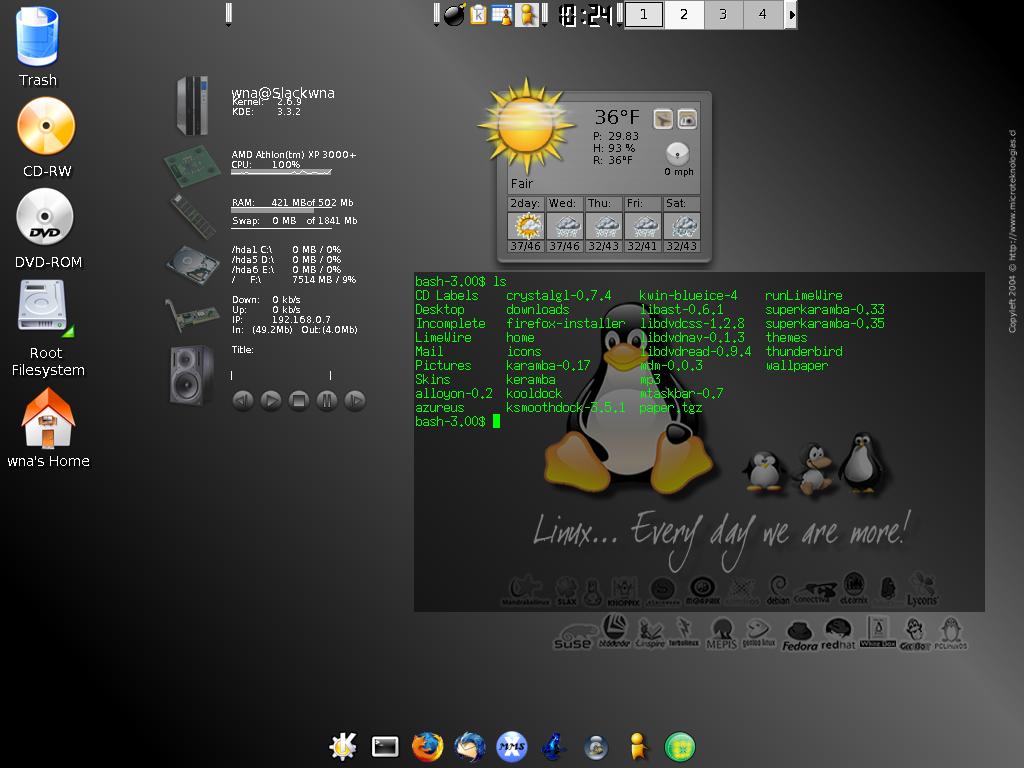Click the 192.168.0.7 IP address text
The height and width of the screenshot is (768, 1024).
pyautogui.click(x=301, y=319)
